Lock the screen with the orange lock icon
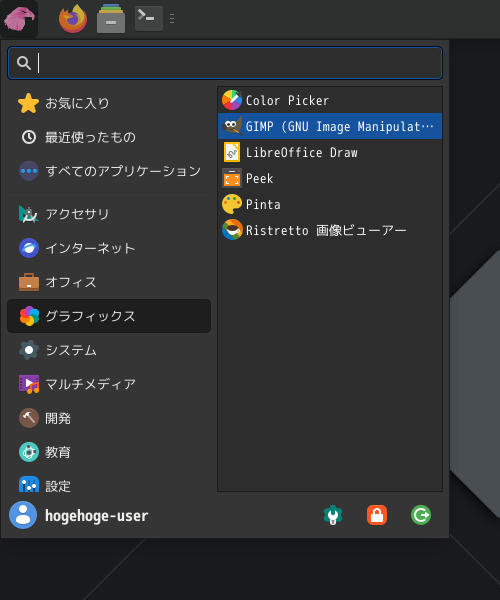This screenshot has height=600, width=500. click(x=377, y=515)
